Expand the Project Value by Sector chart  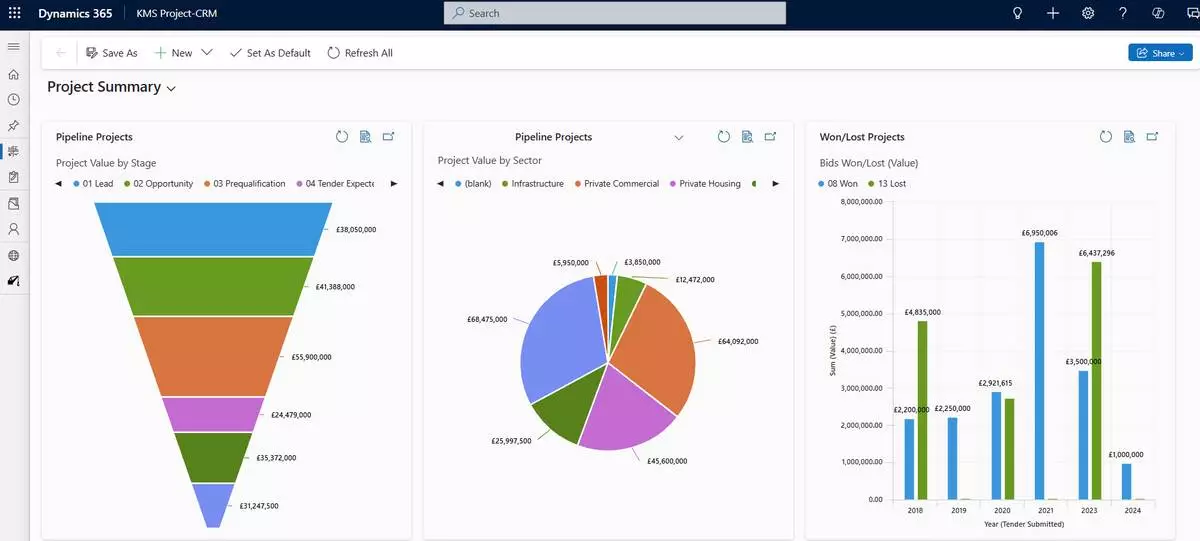pyautogui.click(x=770, y=137)
